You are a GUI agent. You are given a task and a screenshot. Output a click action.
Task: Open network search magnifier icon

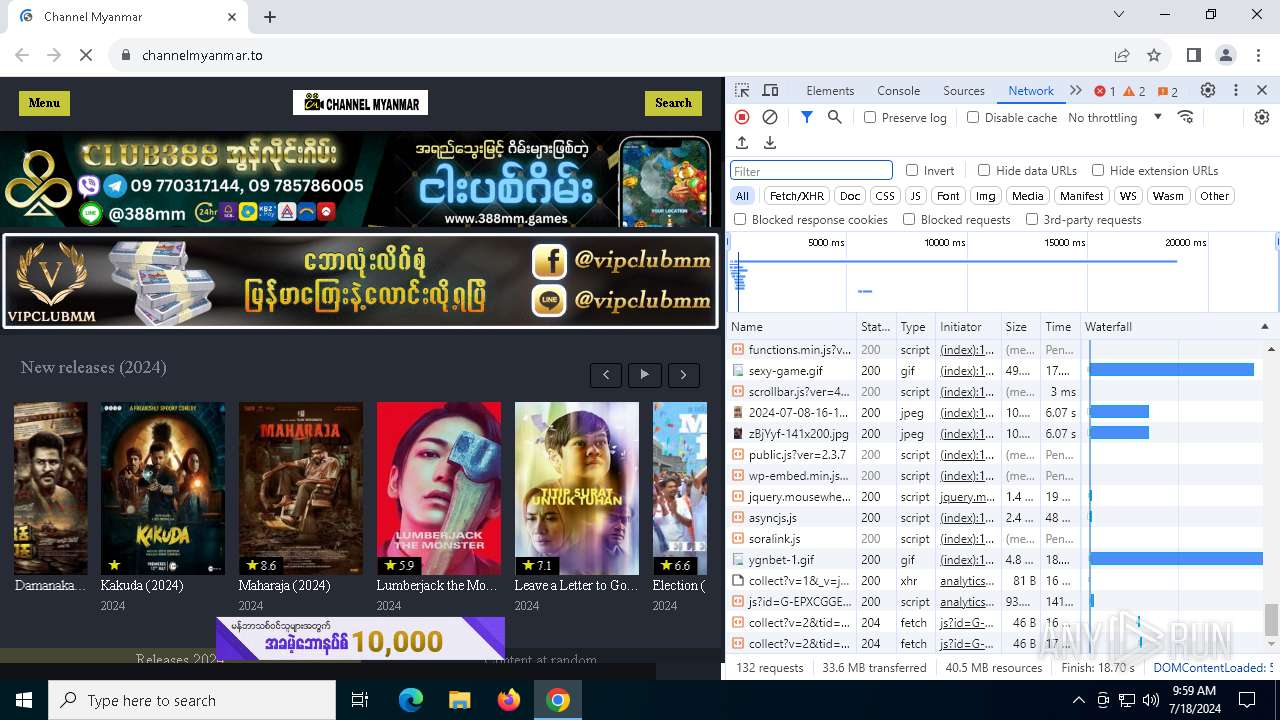pos(835,117)
